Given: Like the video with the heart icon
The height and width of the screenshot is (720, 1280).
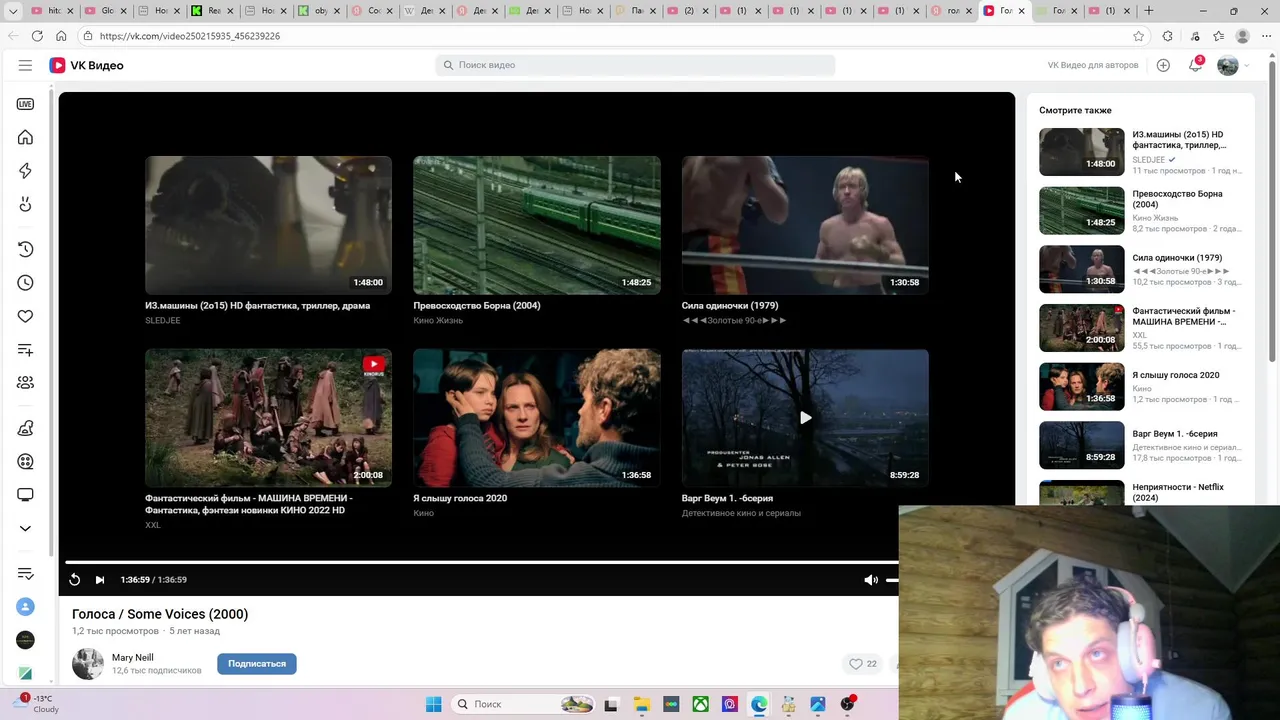Looking at the screenshot, I should tap(856, 664).
